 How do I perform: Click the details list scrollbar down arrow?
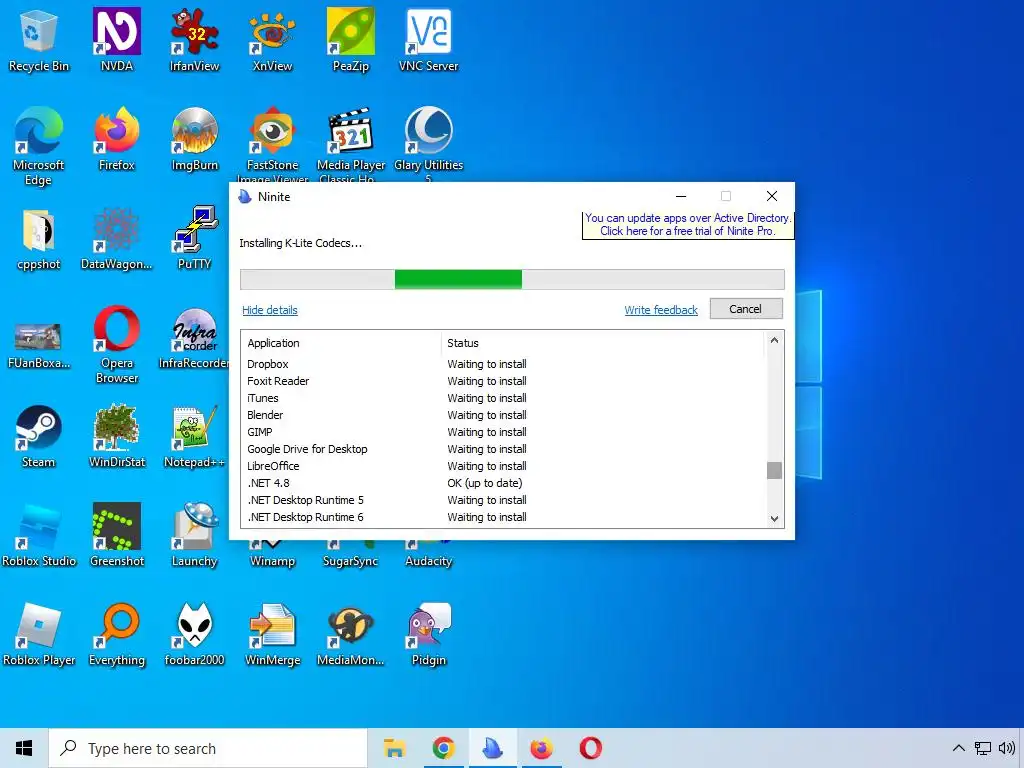774,519
